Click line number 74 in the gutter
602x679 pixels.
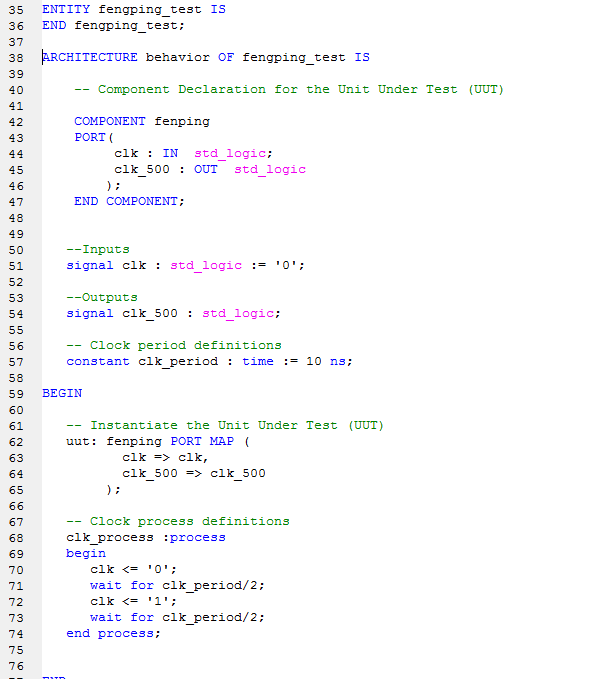15,633
